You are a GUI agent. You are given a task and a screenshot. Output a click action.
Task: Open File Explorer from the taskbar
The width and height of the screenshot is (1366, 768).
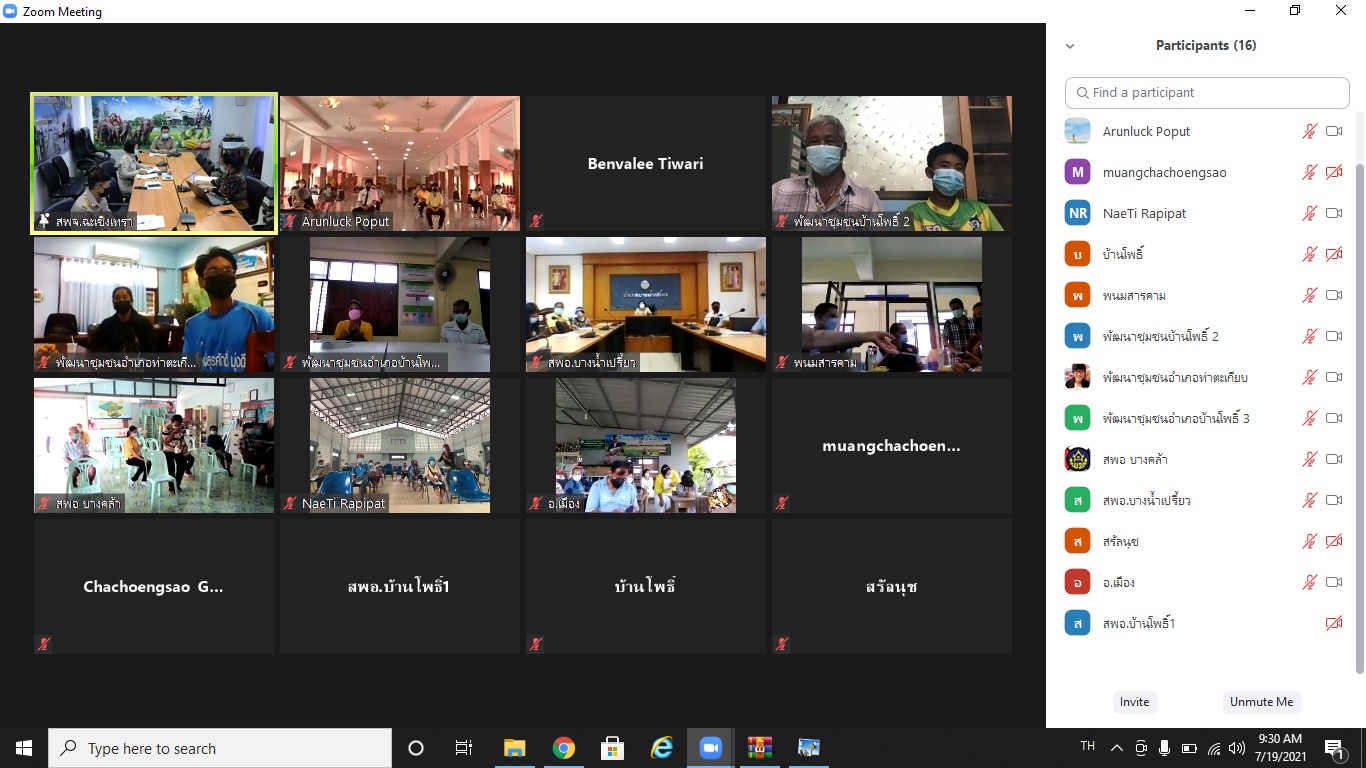coord(514,747)
